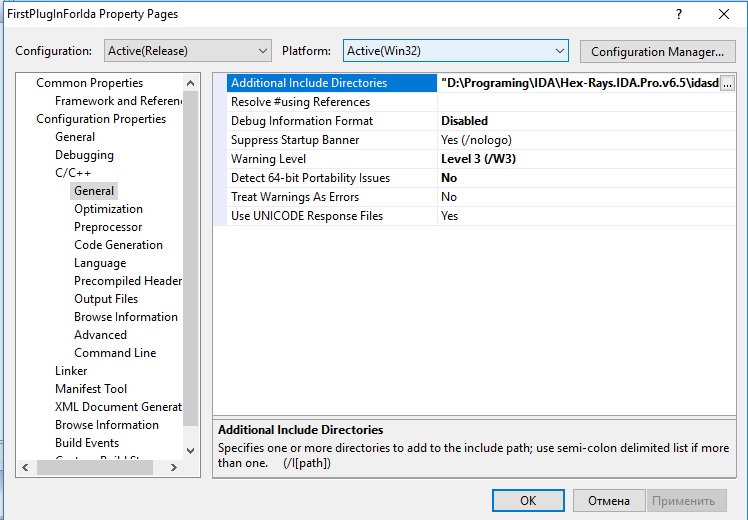Viewport: 748px width, 520px height.
Task: Open the Command Line page
Action: [115, 353]
